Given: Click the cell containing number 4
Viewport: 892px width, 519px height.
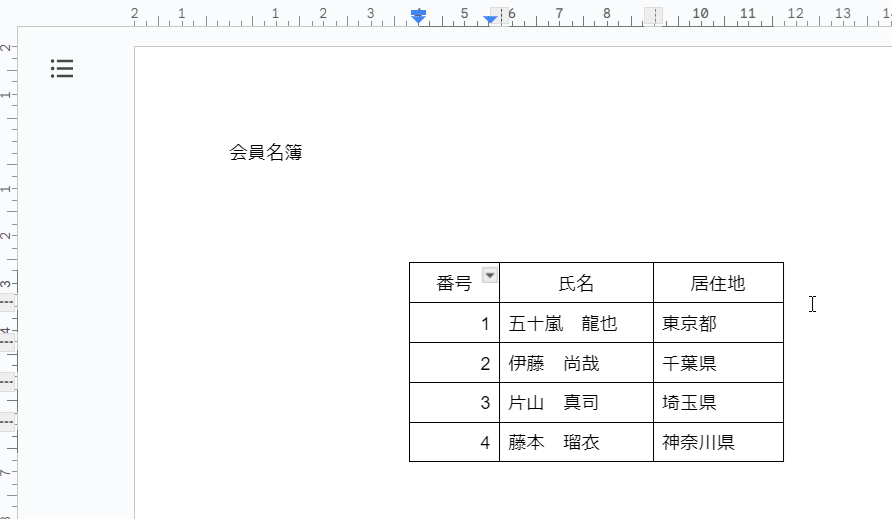Looking at the screenshot, I should pos(454,442).
